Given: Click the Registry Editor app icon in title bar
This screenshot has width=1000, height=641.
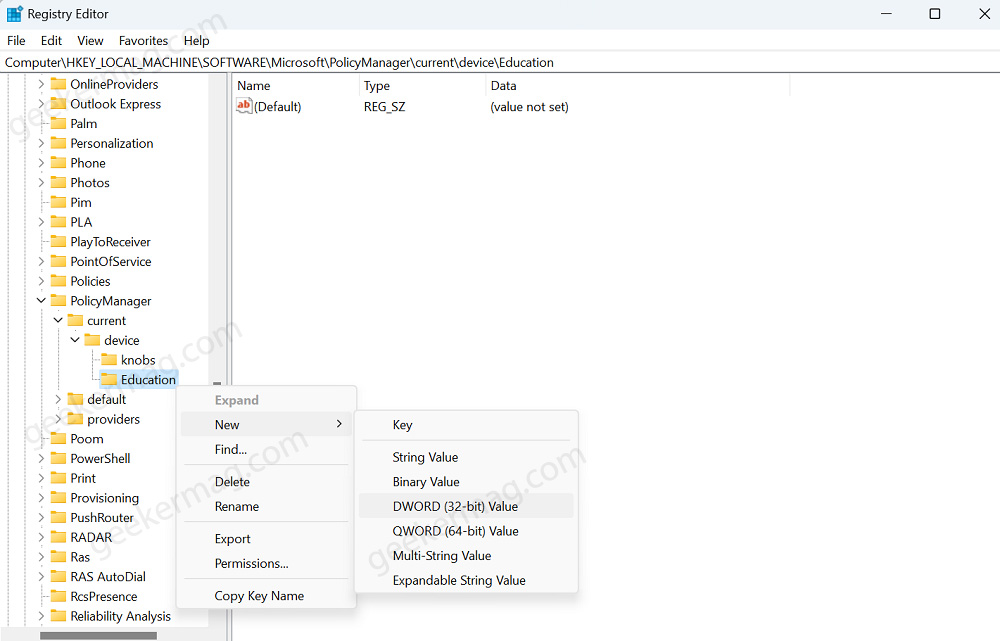Looking at the screenshot, I should (14, 14).
